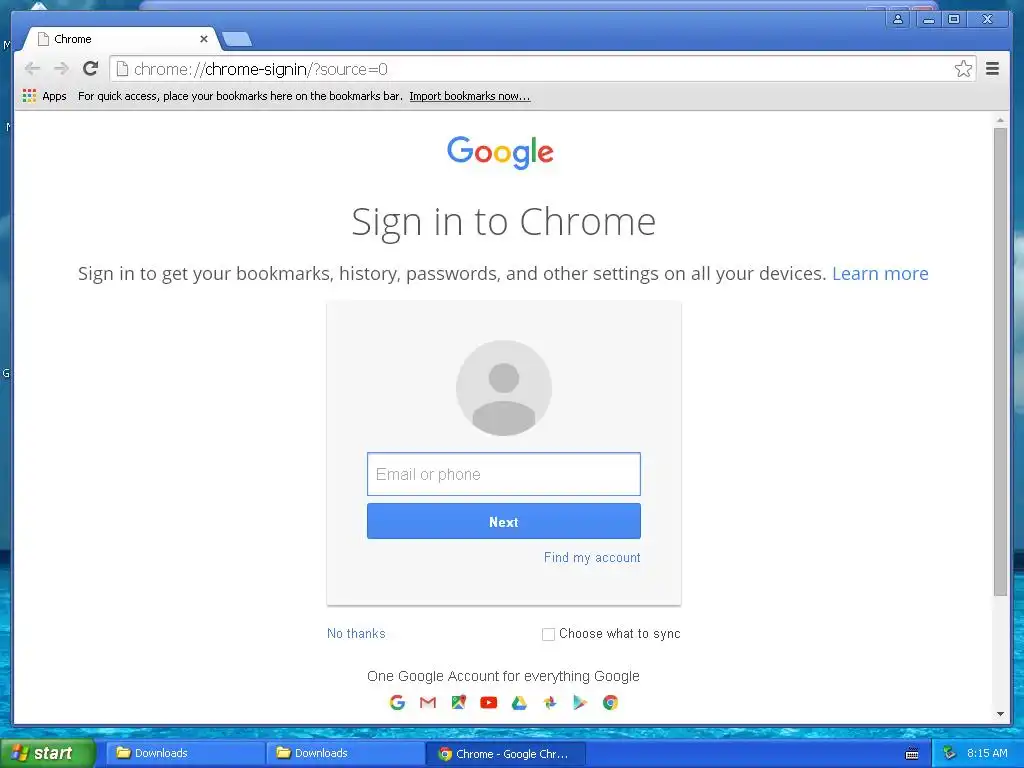Click the Google Drive icon in footer

(519, 703)
